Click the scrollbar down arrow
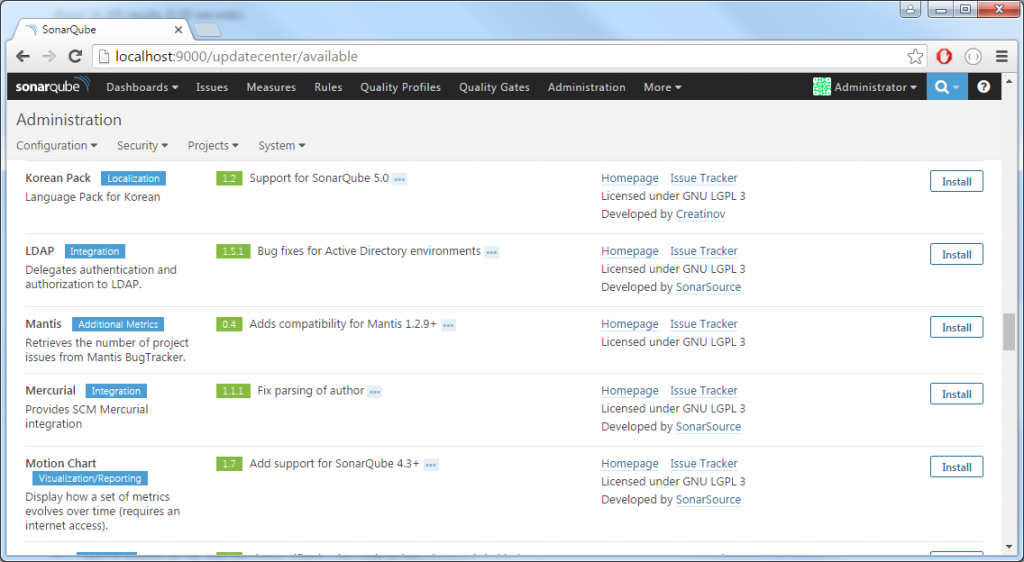The height and width of the screenshot is (562, 1024). coord(1009,547)
